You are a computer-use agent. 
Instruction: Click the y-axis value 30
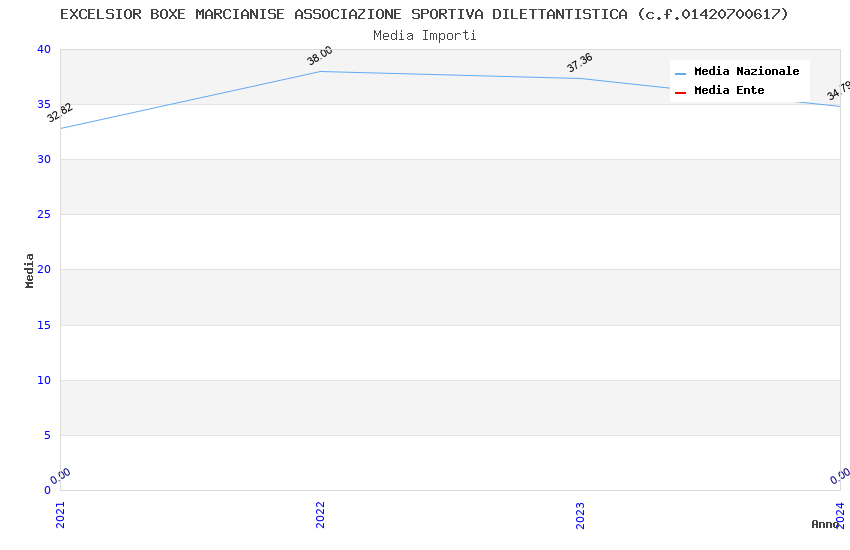[44, 159]
